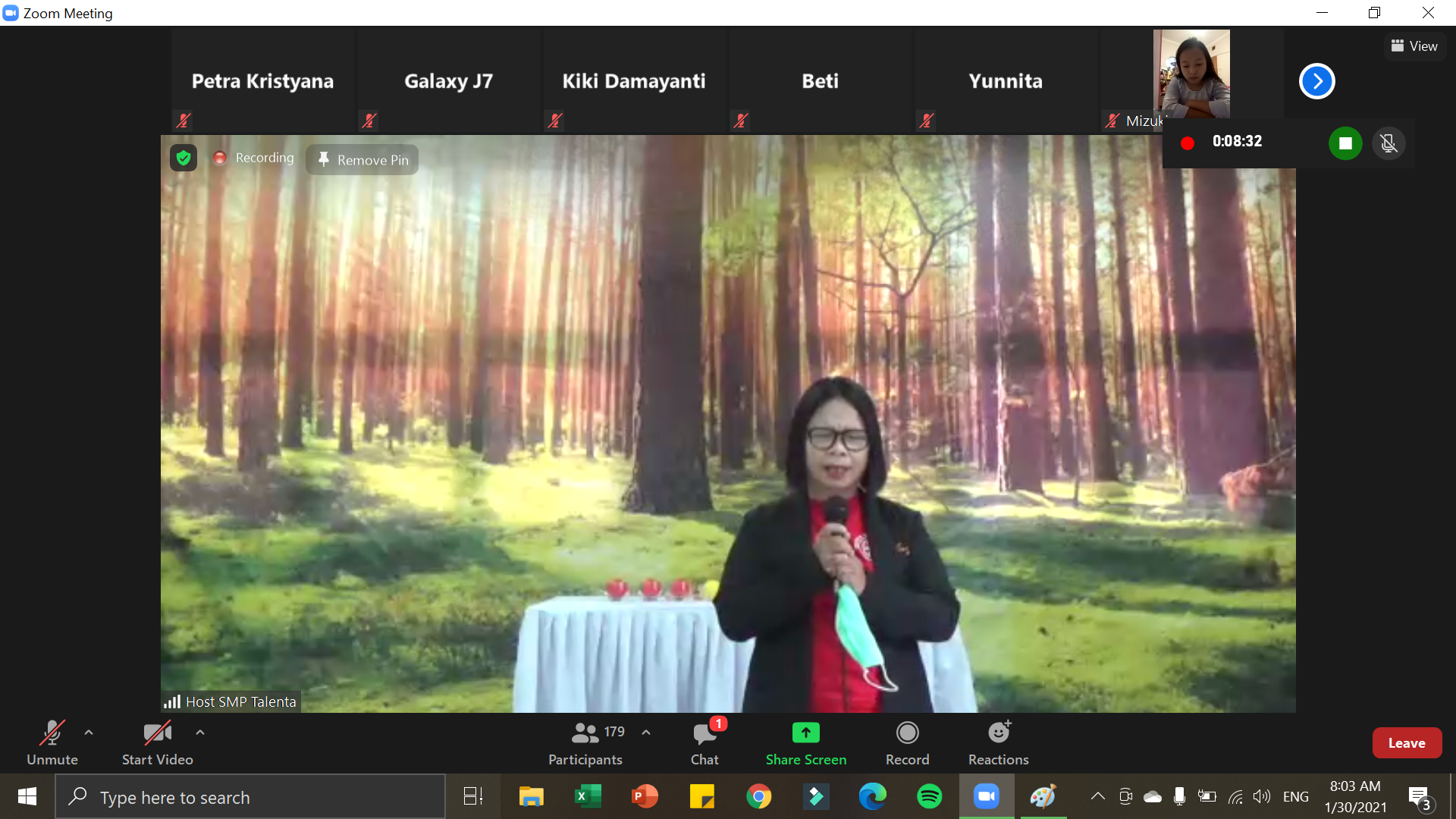Screen dimensions: 1456x819
Task: Expand audio options arrow next to Unmute
Action: [x=89, y=733]
